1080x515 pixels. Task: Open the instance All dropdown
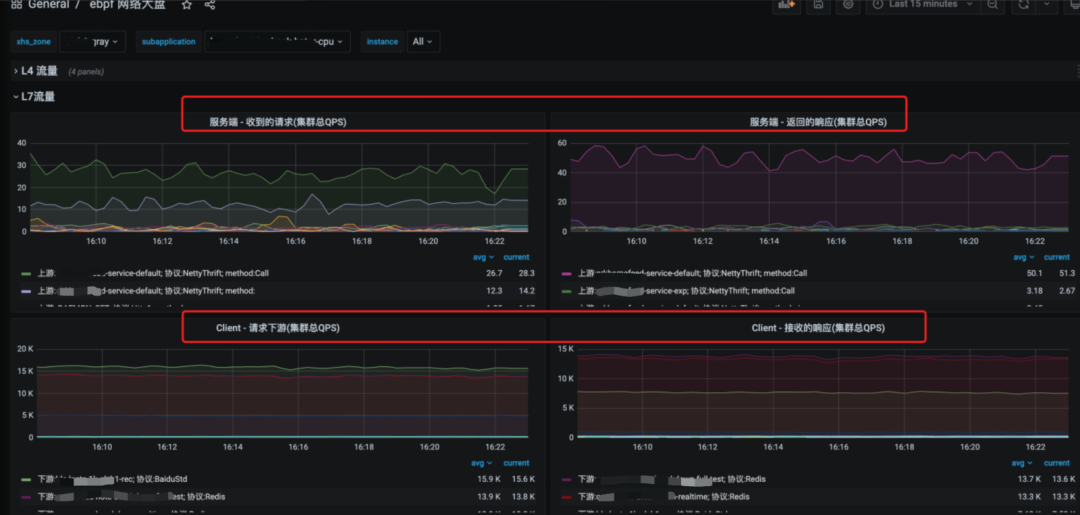423,41
